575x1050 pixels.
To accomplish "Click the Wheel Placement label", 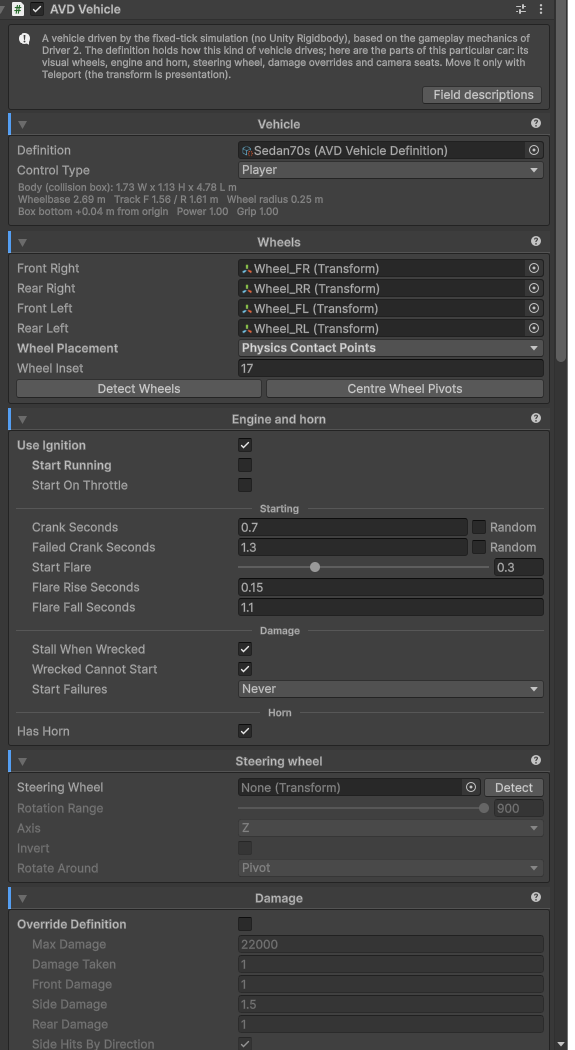I will click(68, 348).
